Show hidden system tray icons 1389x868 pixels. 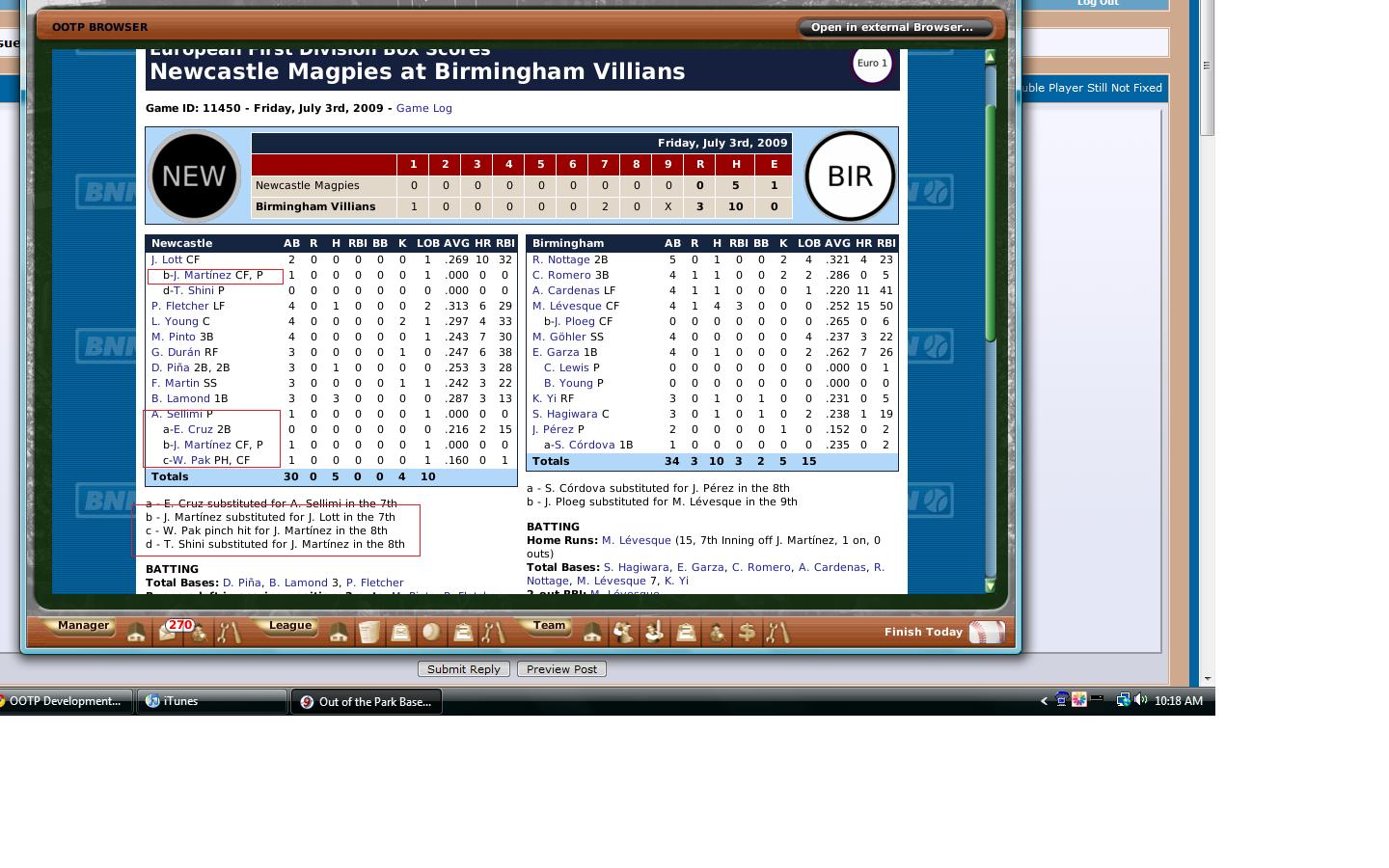click(1044, 701)
